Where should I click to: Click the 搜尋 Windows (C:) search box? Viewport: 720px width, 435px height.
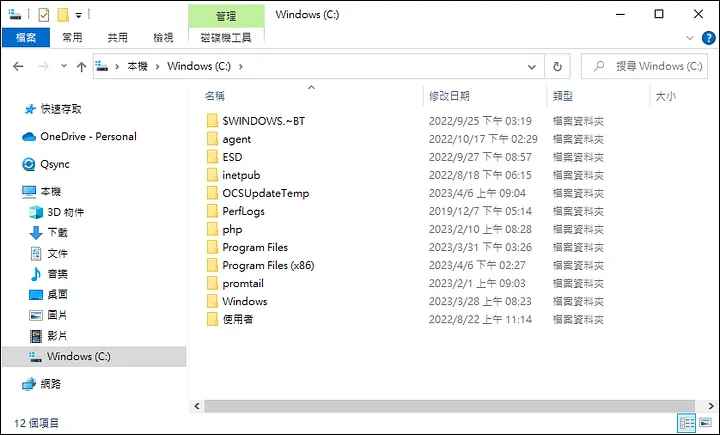pyautogui.click(x=644, y=67)
